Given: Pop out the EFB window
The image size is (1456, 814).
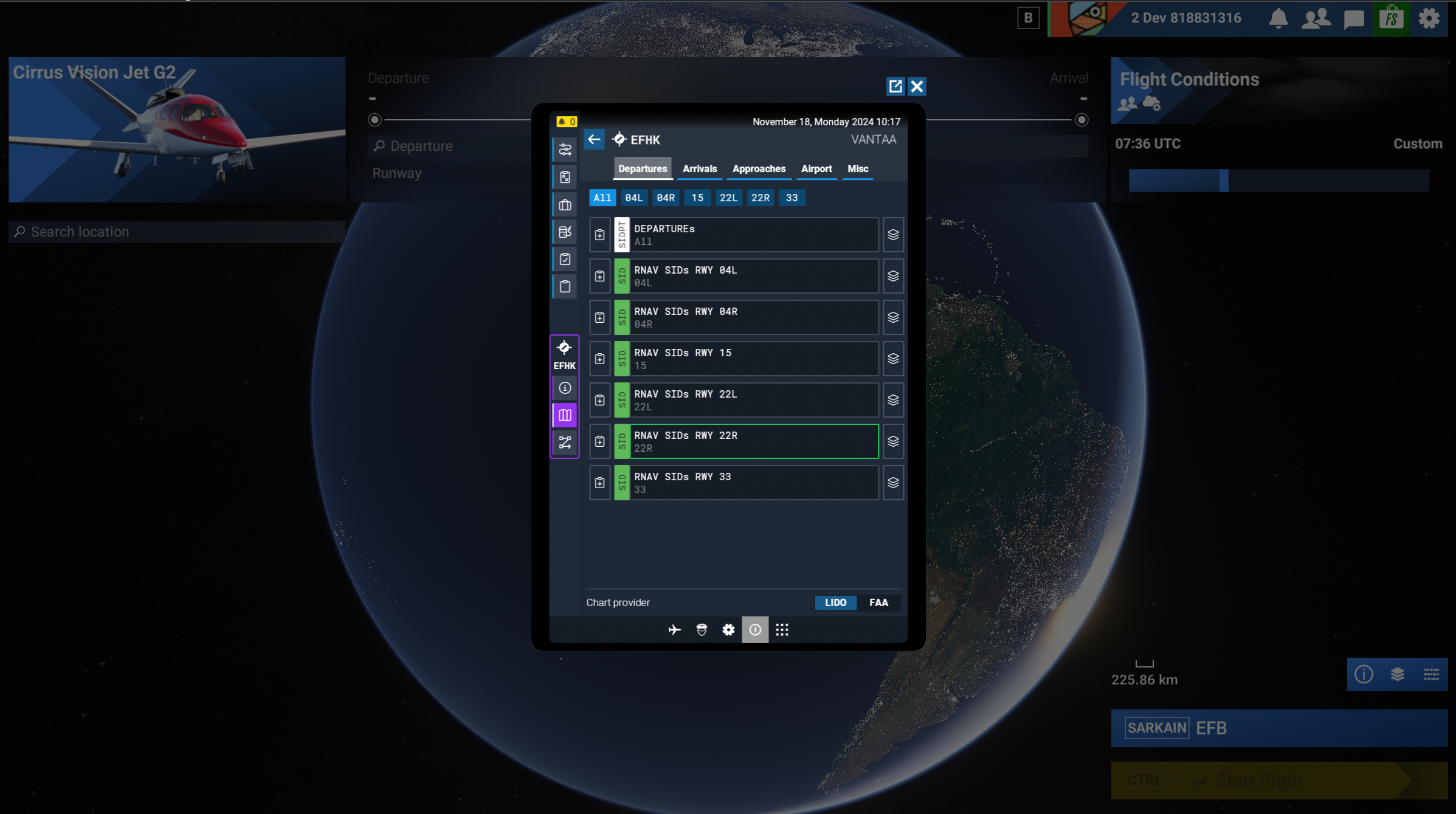Looking at the screenshot, I should (895, 86).
